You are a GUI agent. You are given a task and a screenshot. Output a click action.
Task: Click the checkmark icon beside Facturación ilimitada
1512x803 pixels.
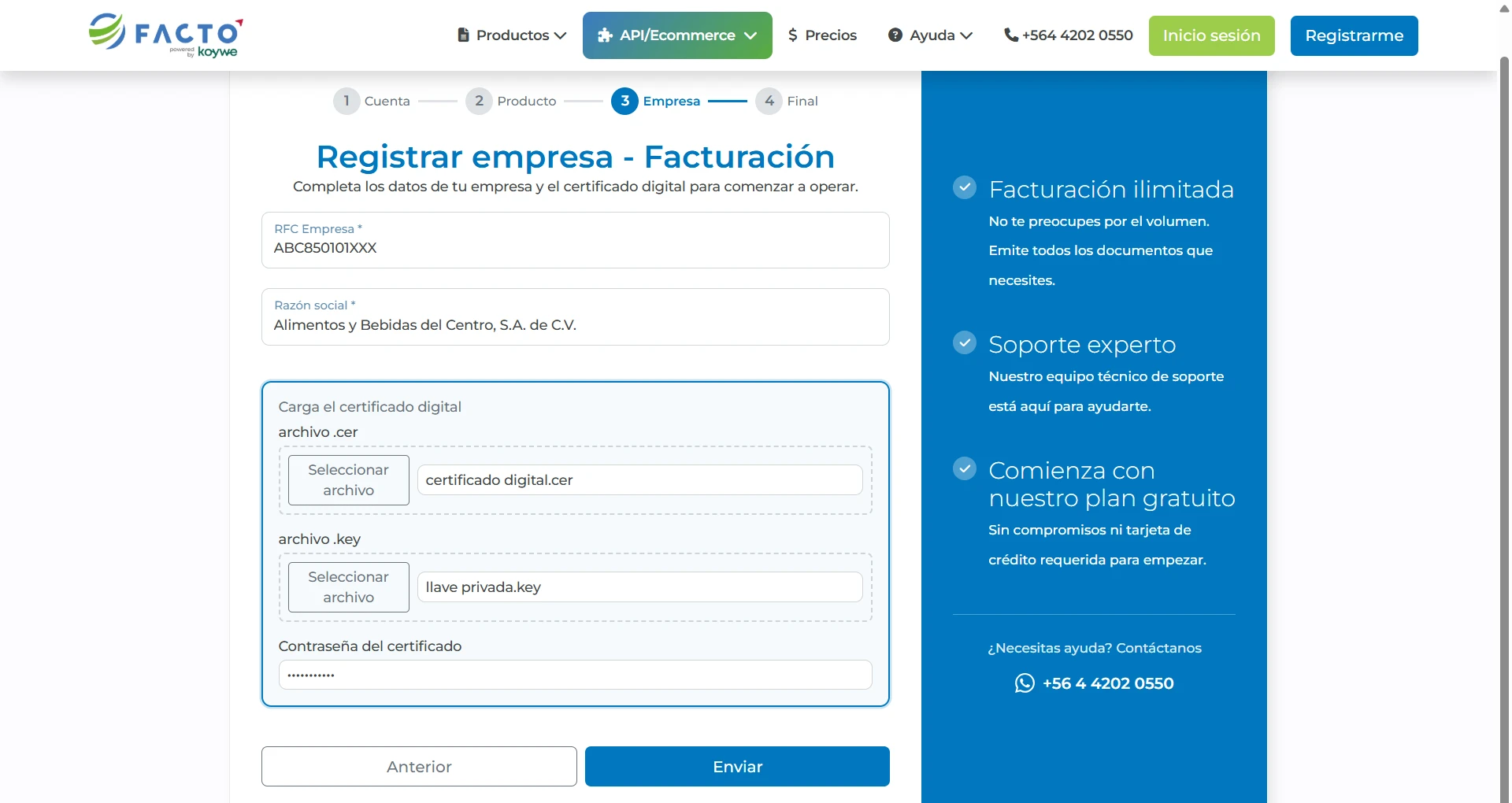pyautogui.click(x=965, y=187)
